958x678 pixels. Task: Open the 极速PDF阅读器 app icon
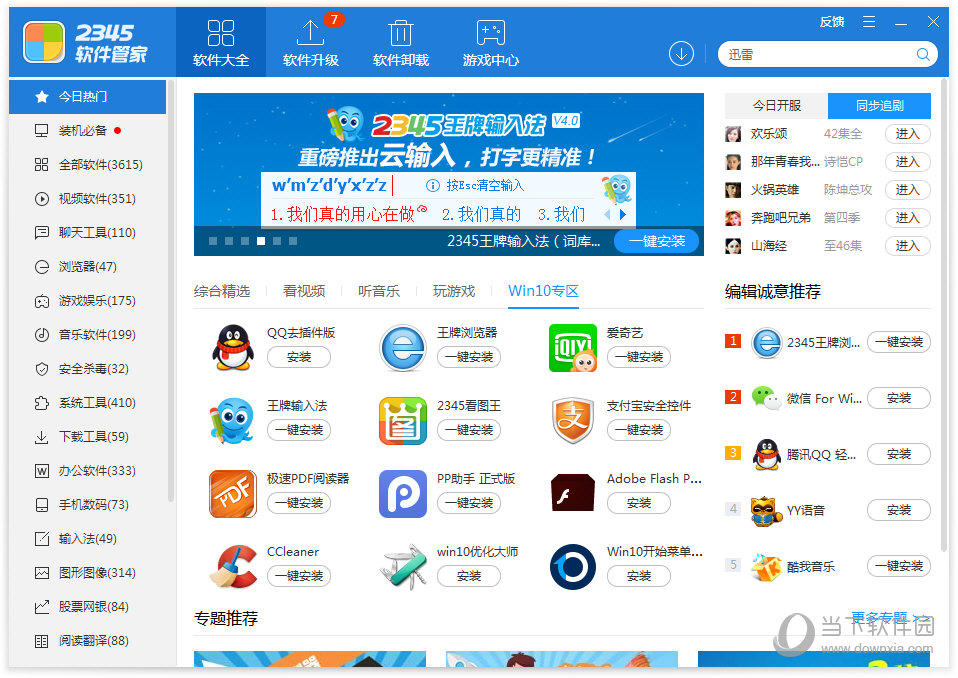pos(233,494)
